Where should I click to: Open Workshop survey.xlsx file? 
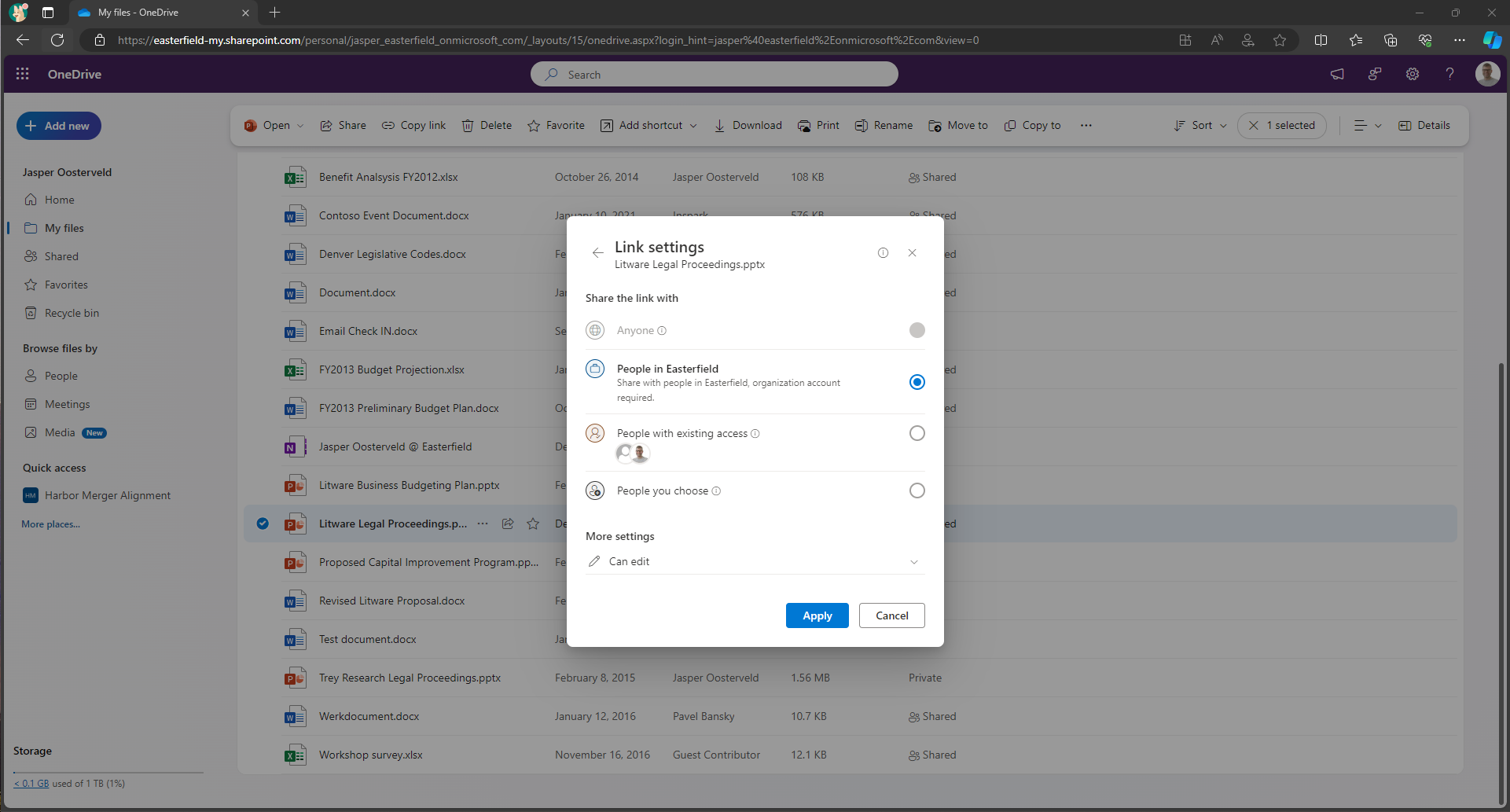pyautogui.click(x=371, y=755)
